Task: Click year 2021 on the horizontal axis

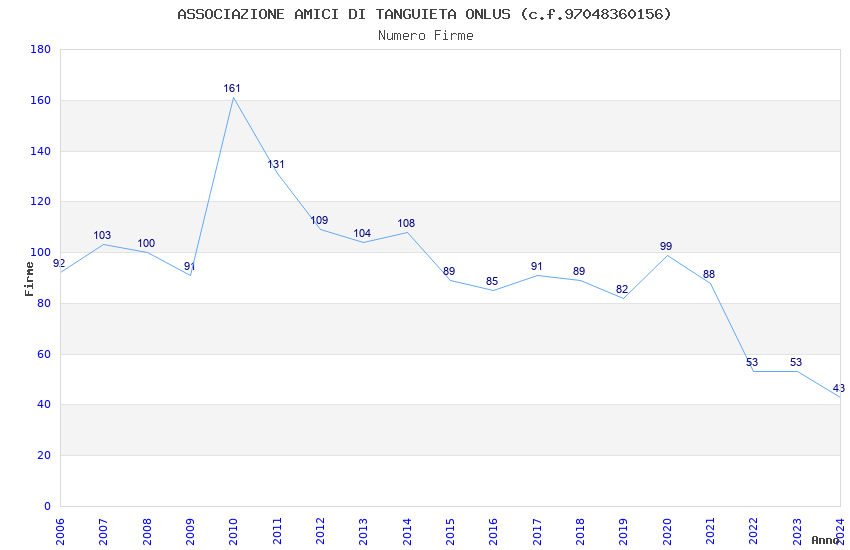Action: click(x=710, y=532)
